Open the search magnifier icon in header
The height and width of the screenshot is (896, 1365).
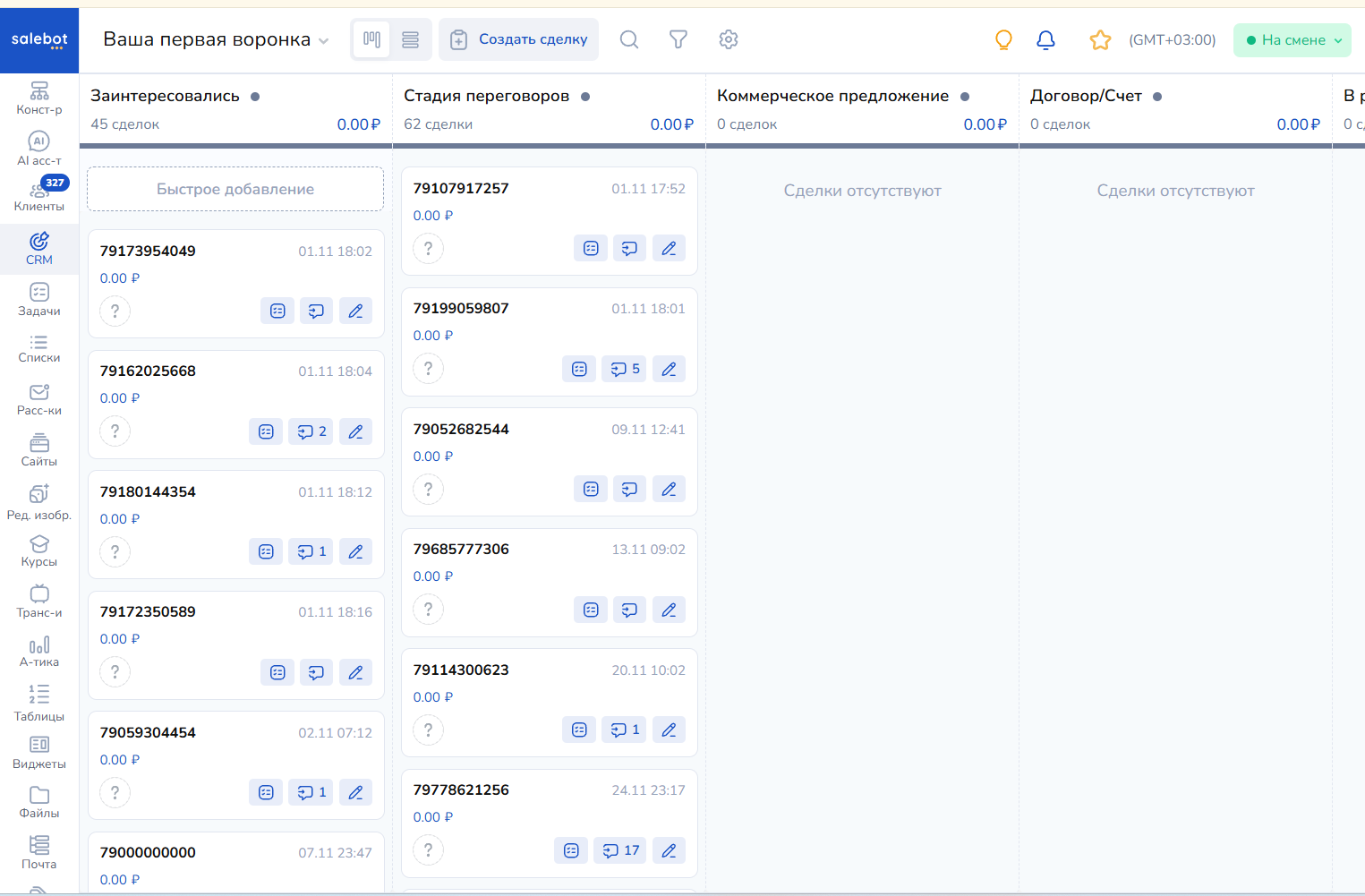pos(629,39)
